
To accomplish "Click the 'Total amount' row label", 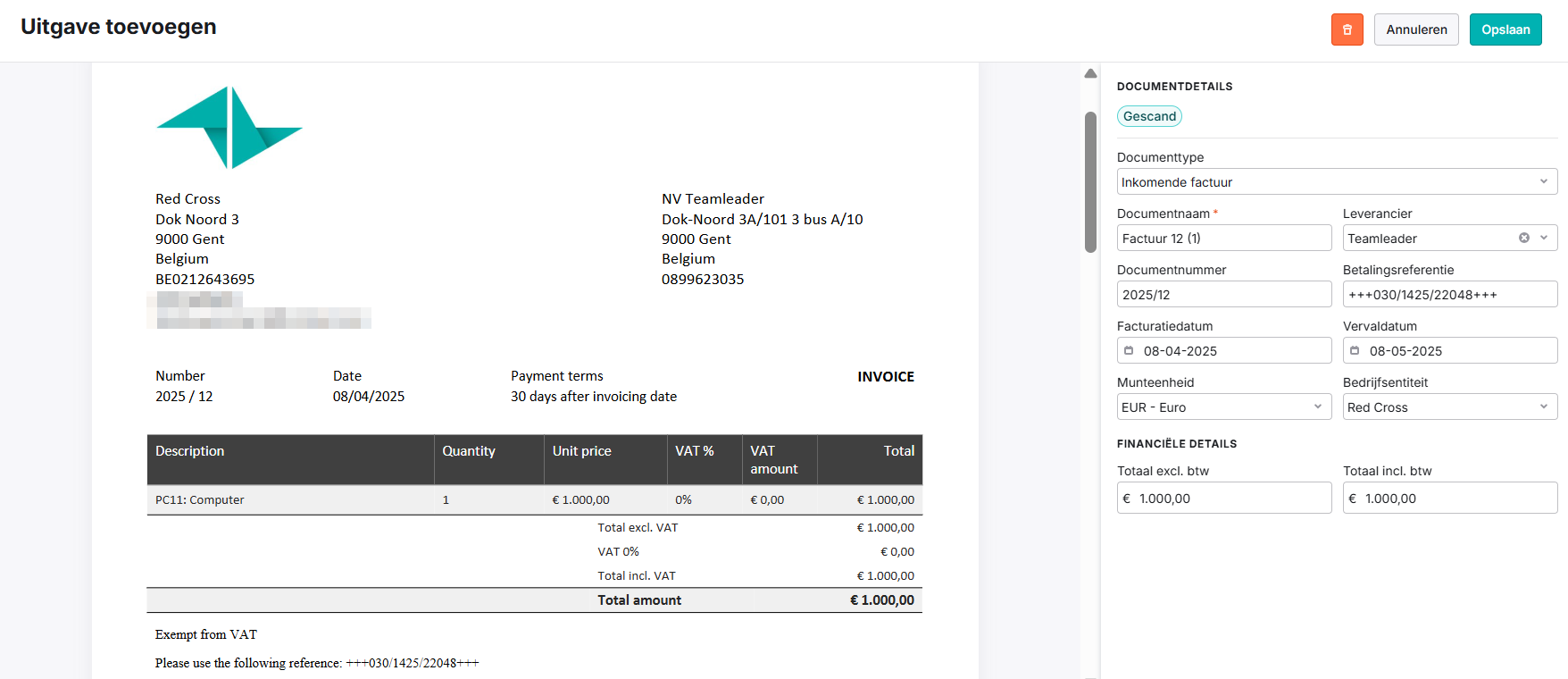I will point(639,600).
